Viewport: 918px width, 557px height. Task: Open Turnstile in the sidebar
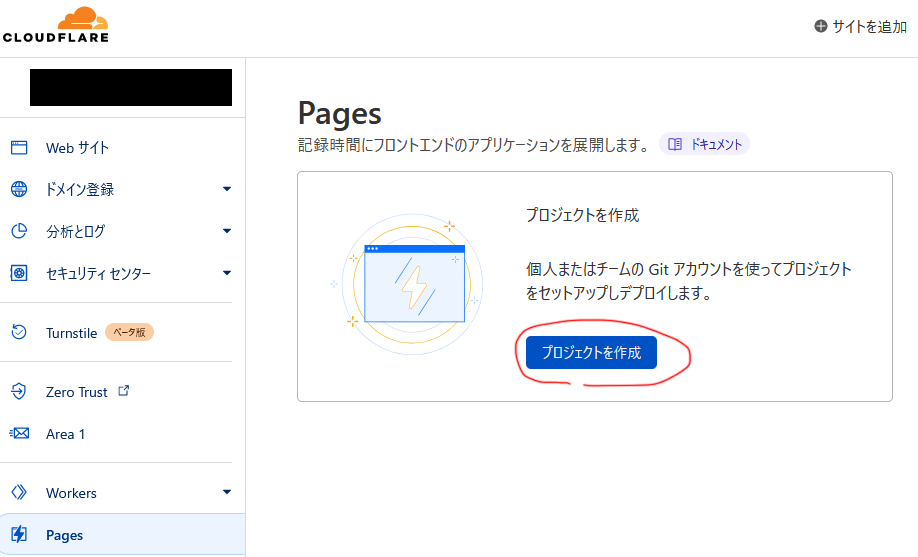click(x=71, y=333)
